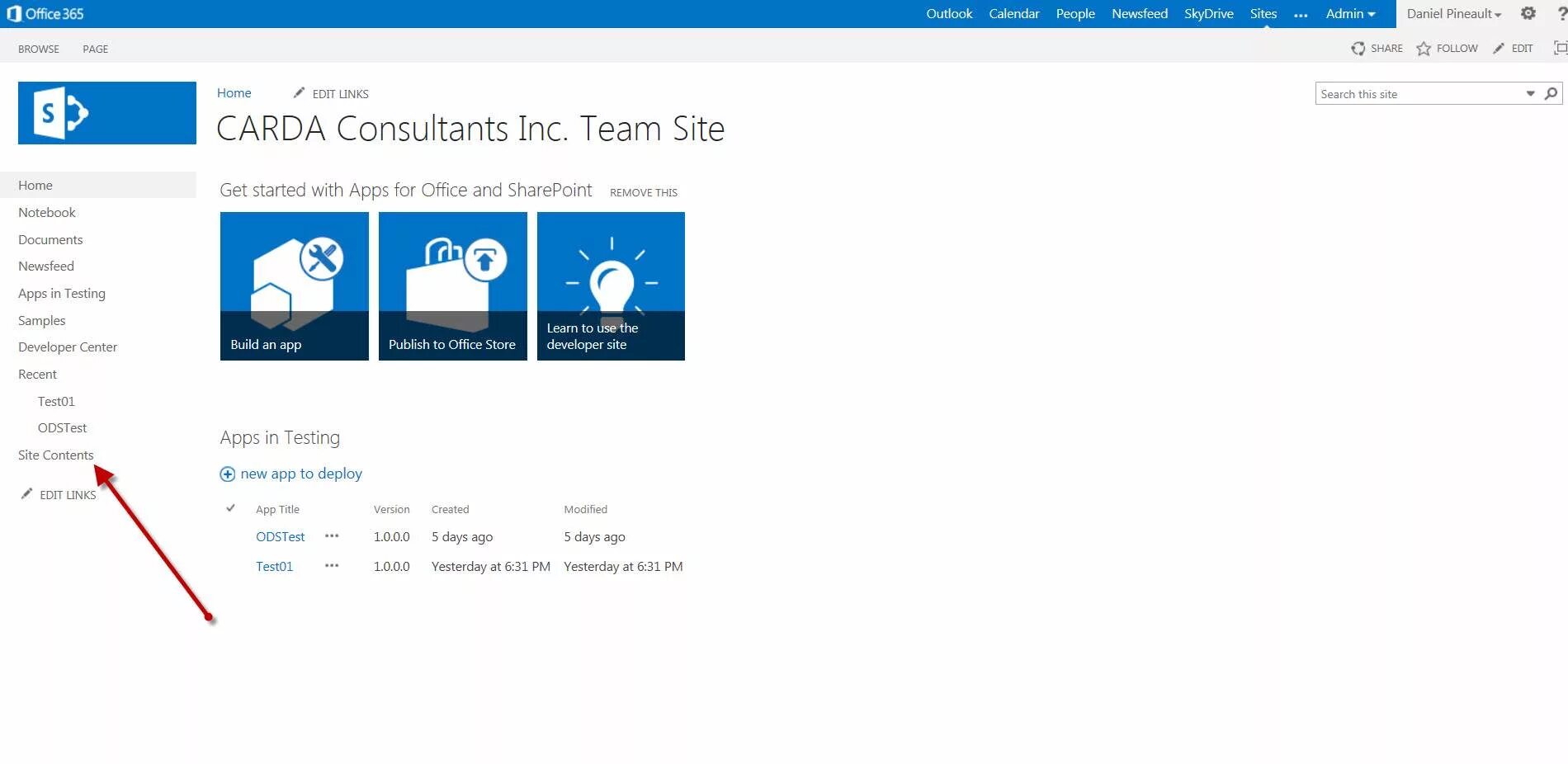The width and height of the screenshot is (1568, 764).
Task: Select Sites in top navigation
Action: (x=1263, y=14)
